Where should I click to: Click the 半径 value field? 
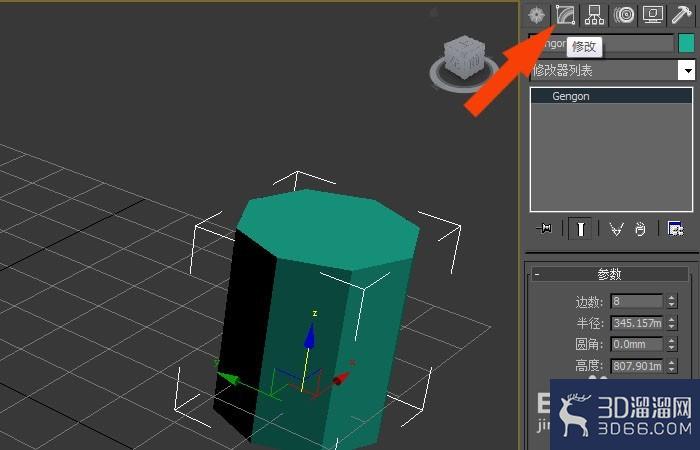coord(636,323)
